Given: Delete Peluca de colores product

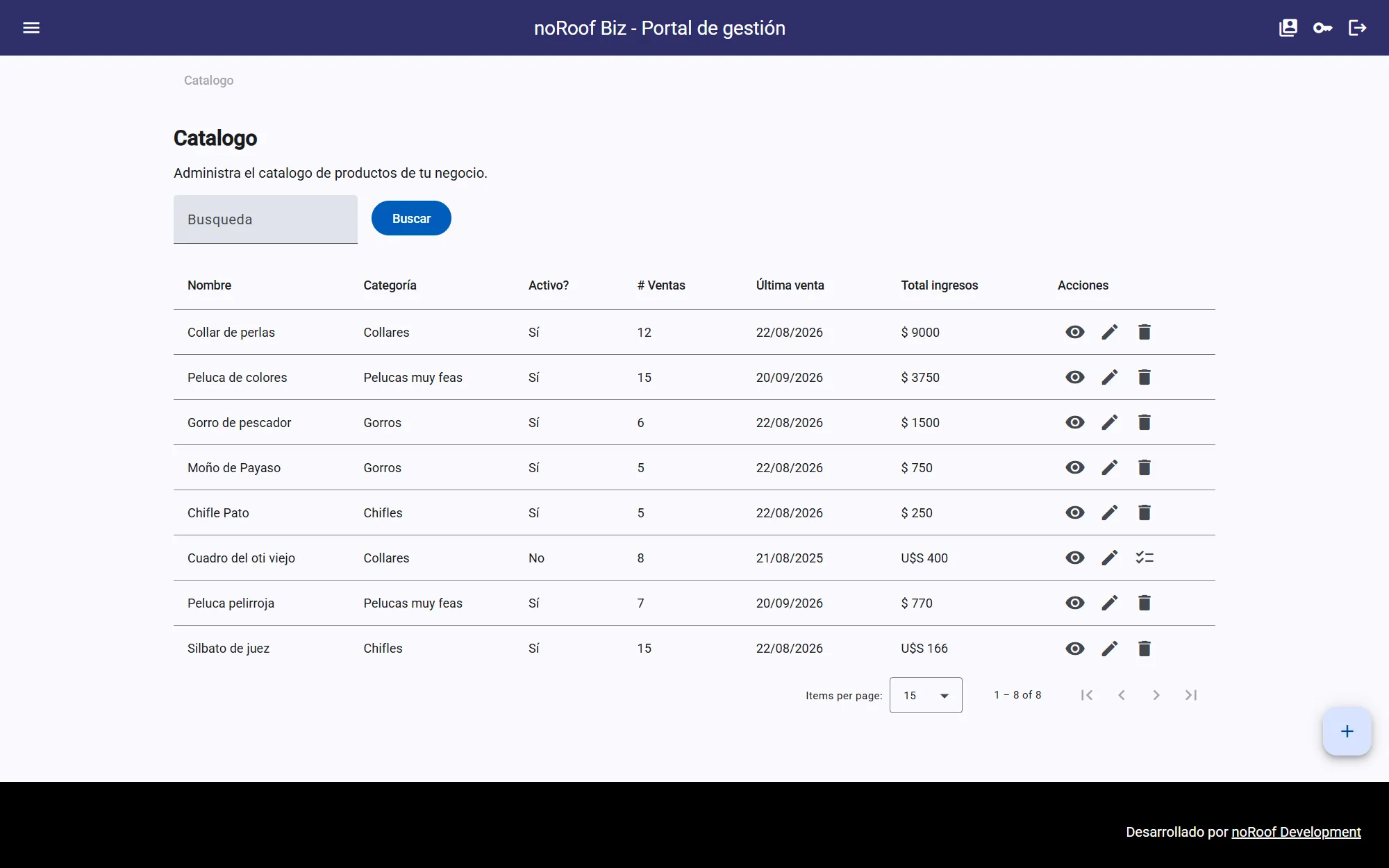Looking at the screenshot, I should pos(1145,377).
